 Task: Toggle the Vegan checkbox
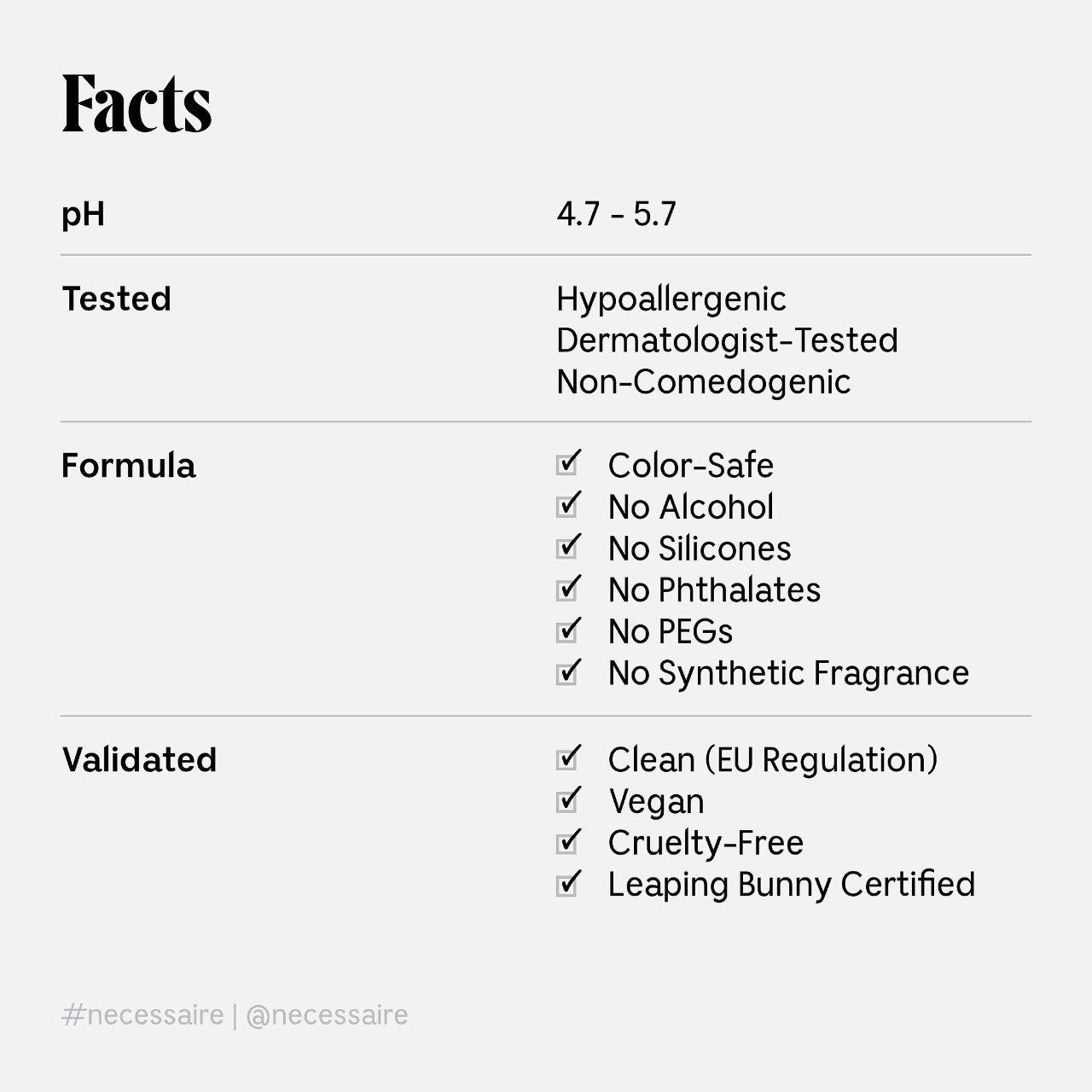[x=567, y=801]
